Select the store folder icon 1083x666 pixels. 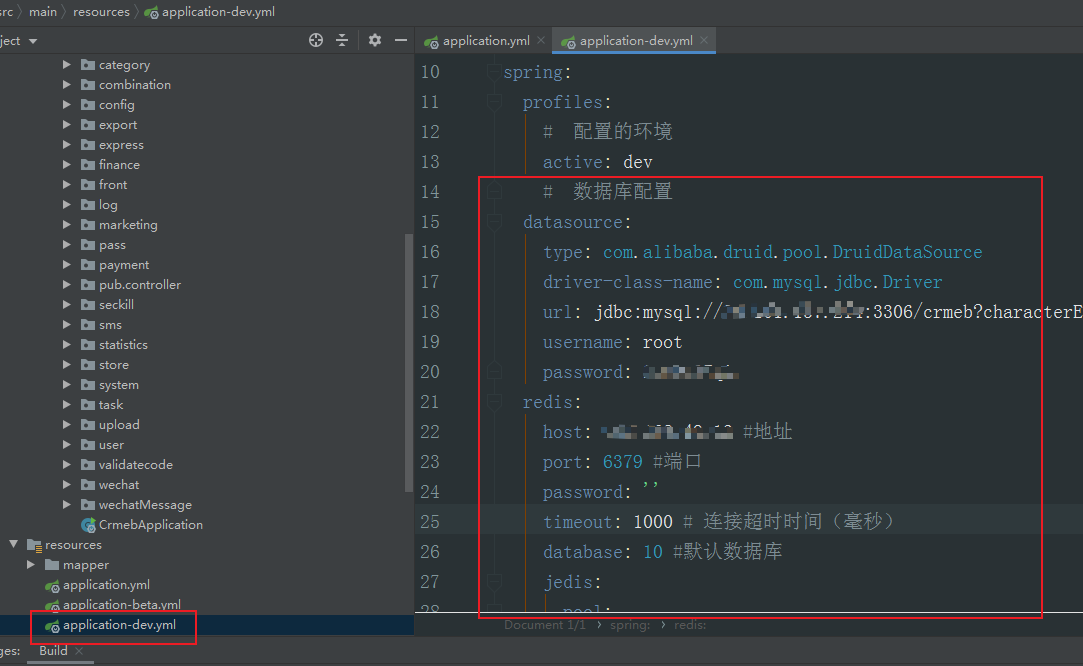point(88,365)
